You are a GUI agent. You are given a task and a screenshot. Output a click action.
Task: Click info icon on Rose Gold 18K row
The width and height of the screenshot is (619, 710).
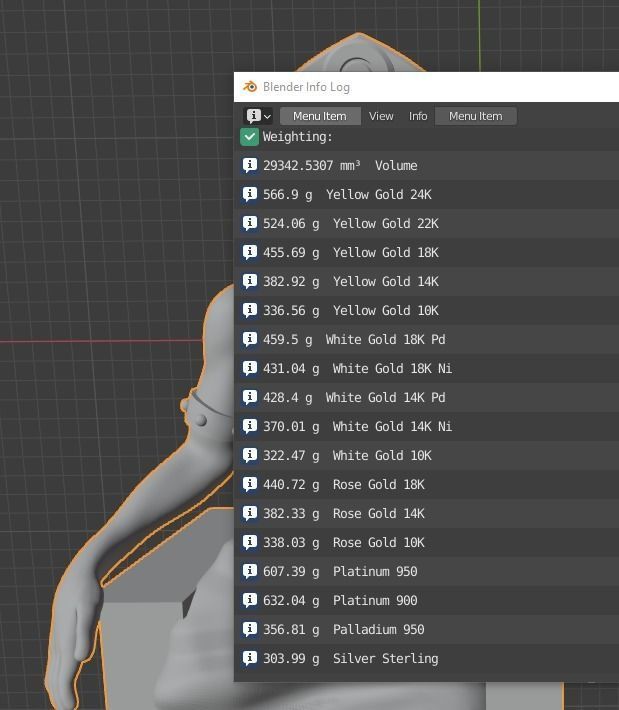point(250,484)
